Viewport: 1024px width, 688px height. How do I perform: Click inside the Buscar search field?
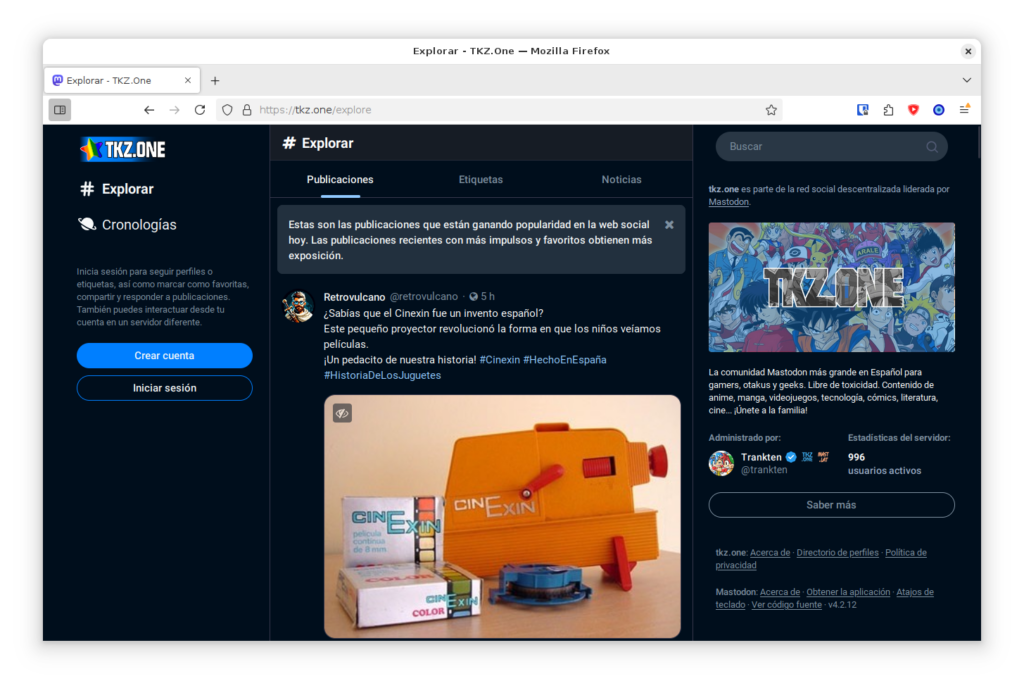820,147
